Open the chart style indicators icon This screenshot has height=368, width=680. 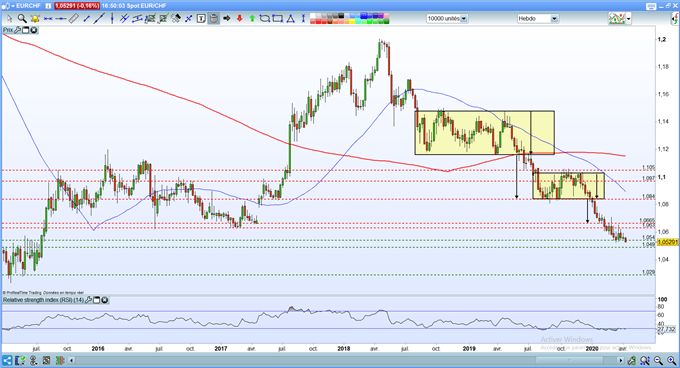point(617,19)
